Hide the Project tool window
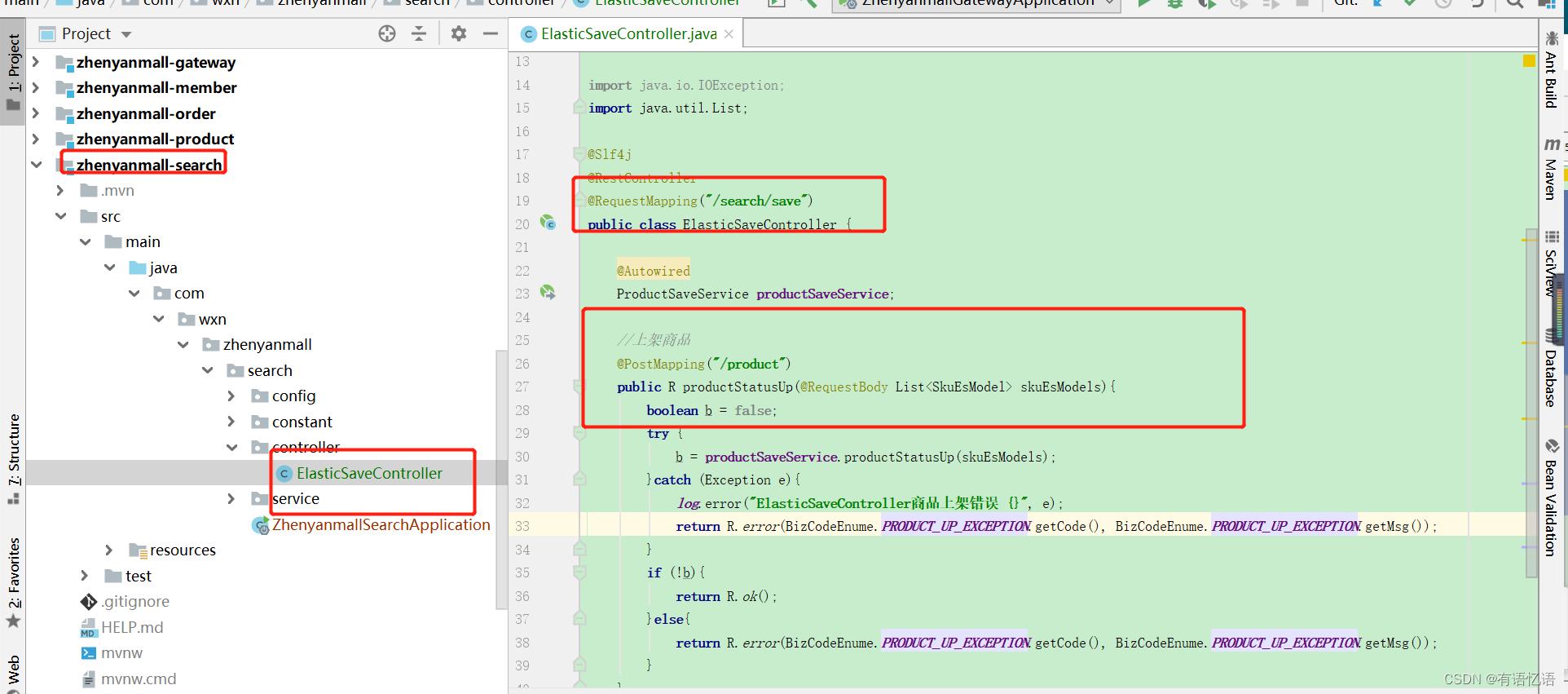 point(491,33)
